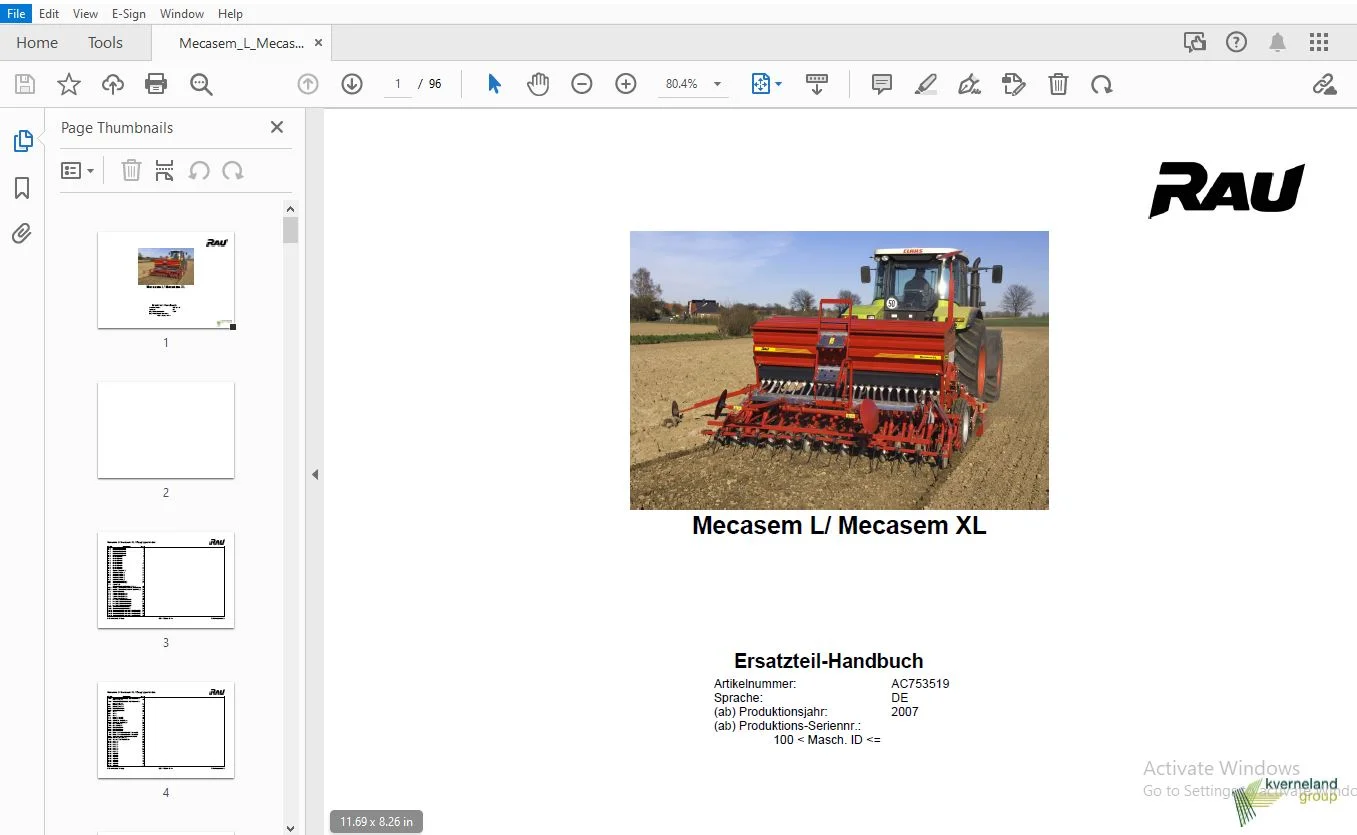Select the highlight text pen tool

click(926, 85)
